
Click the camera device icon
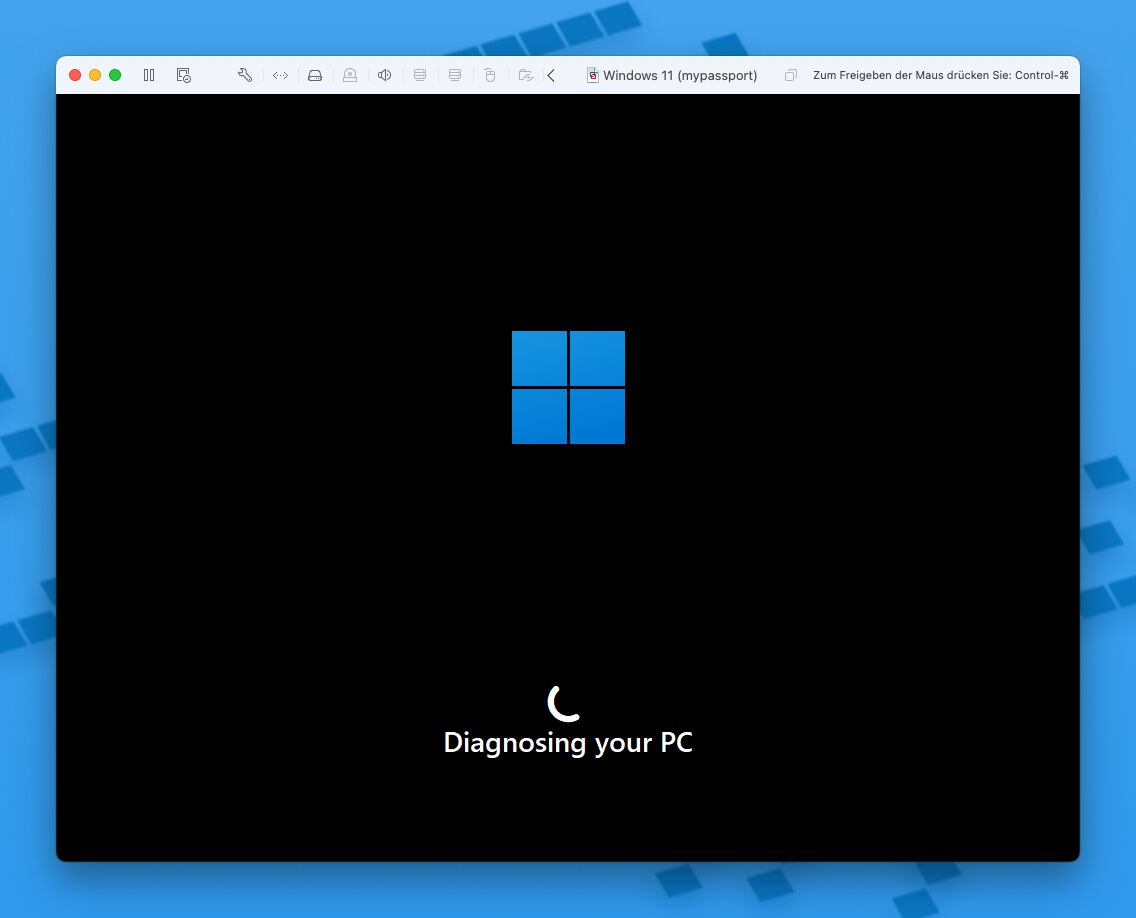point(350,75)
